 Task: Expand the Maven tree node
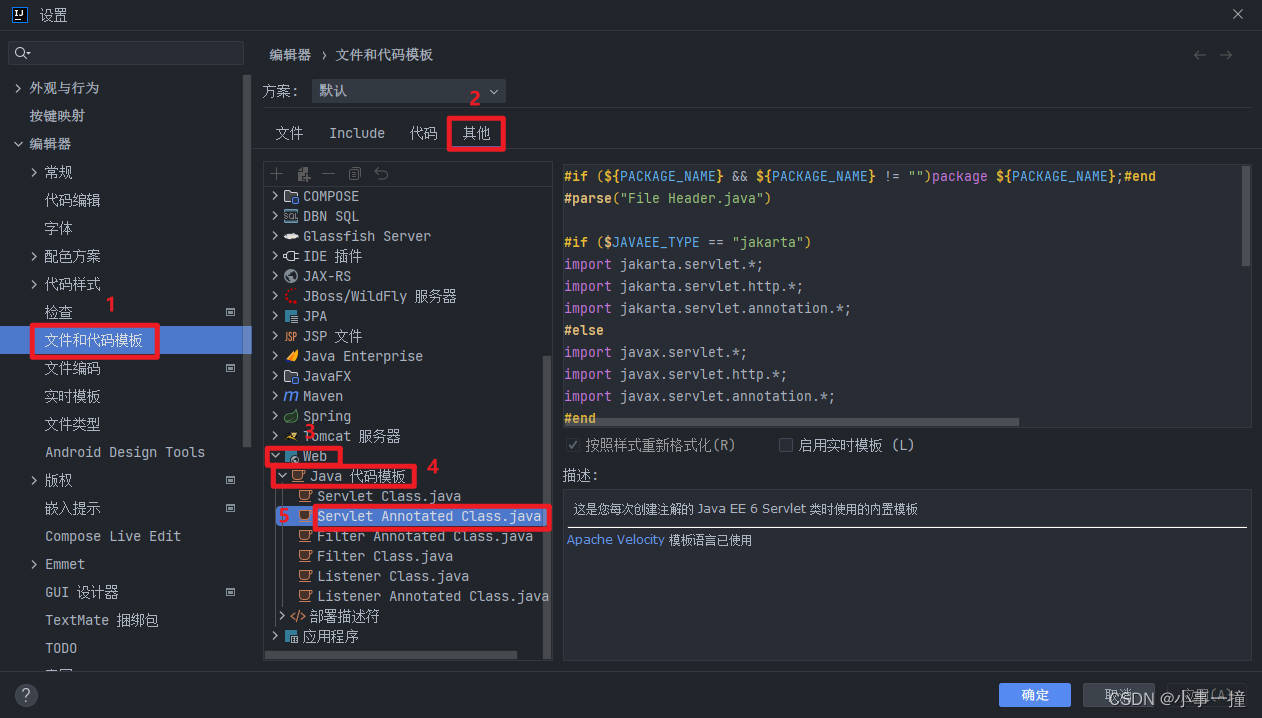[275, 396]
